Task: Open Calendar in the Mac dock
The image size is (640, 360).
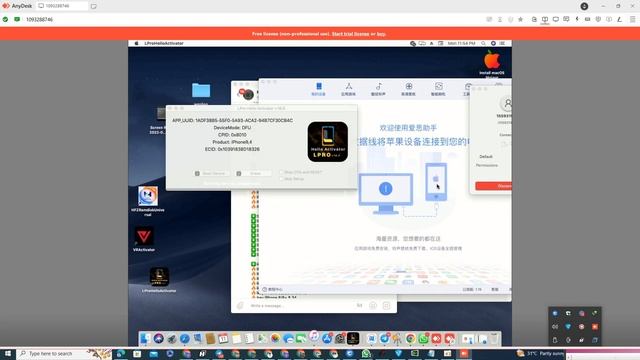Action: 223,338
